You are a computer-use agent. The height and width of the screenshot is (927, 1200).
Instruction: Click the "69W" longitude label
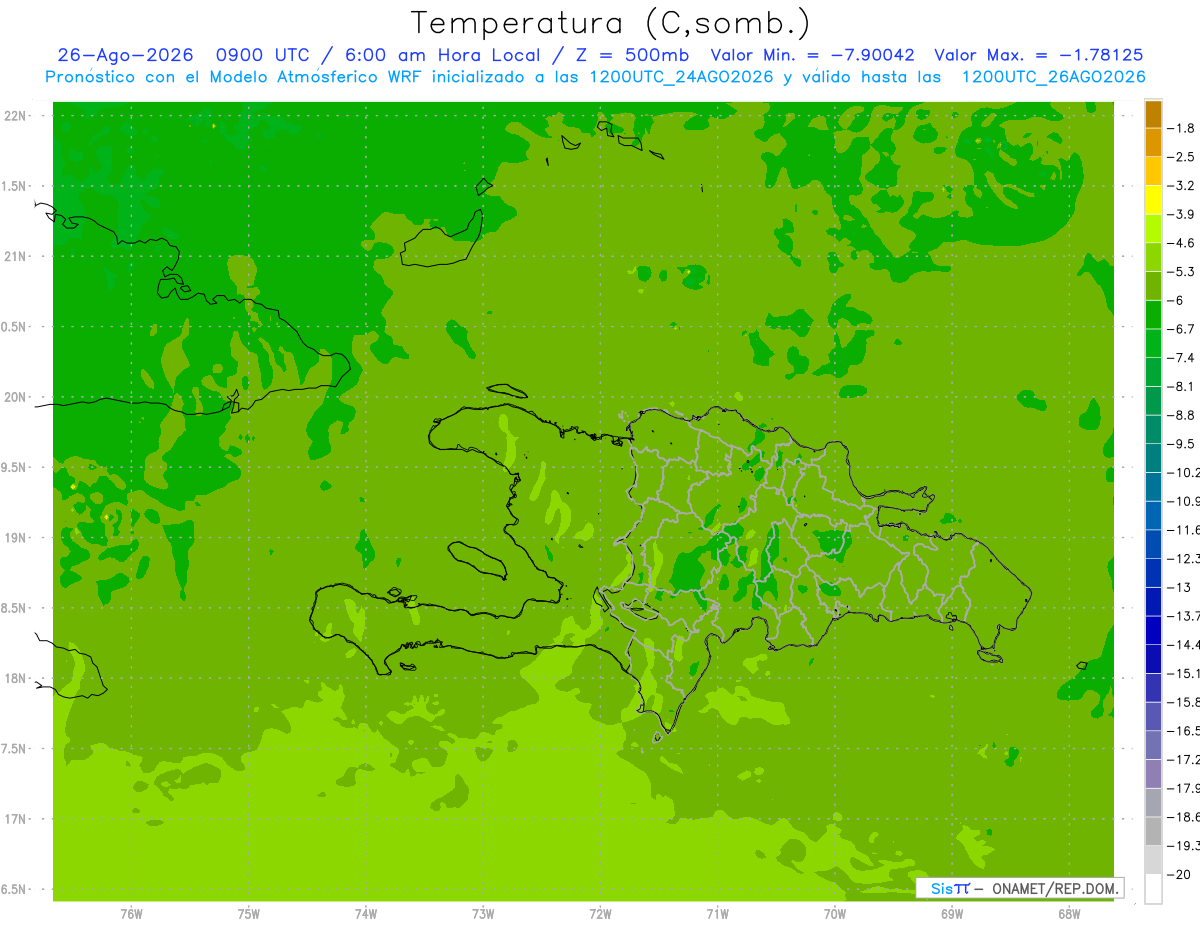point(952,914)
